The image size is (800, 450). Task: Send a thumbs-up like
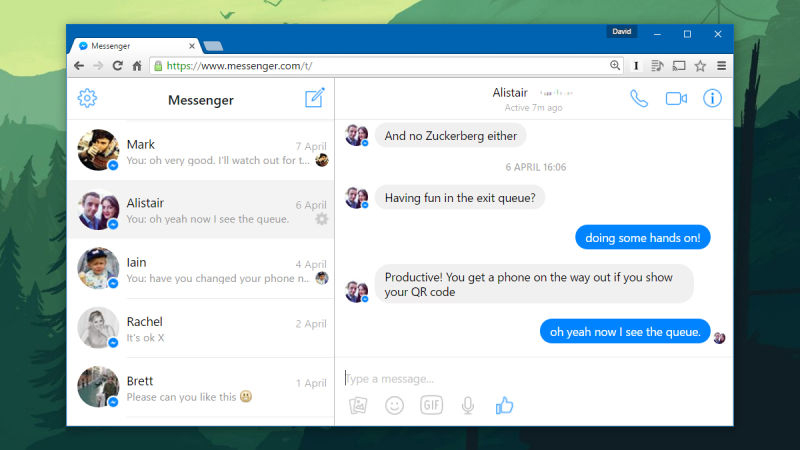pos(504,405)
